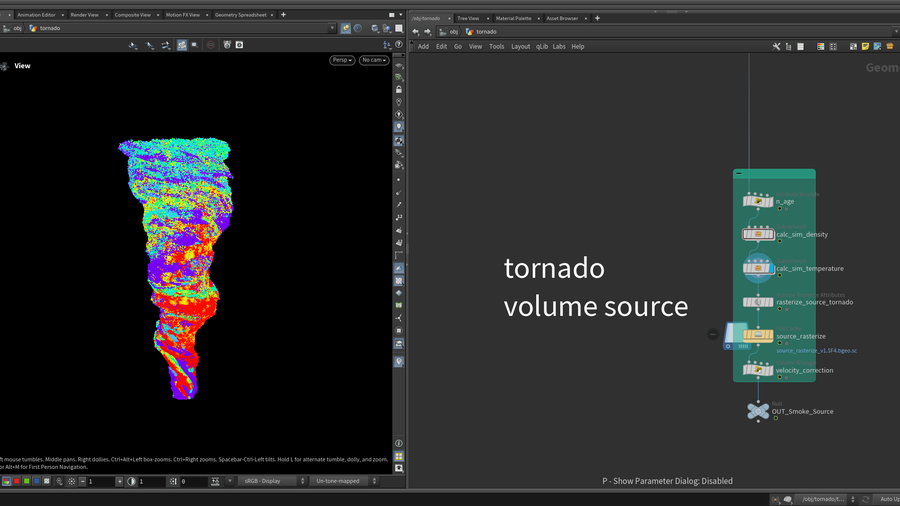The height and width of the screenshot is (506, 900).
Task: Click the source_rasterize file cache node
Action: [x=758, y=336]
